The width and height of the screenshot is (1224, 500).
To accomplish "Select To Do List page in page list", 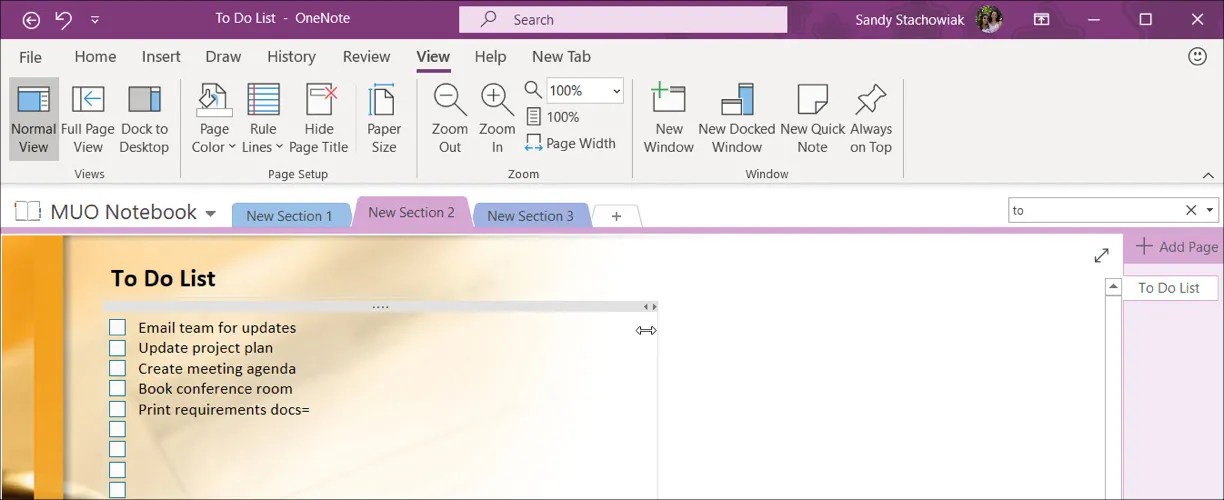I will click(1170, 287).
